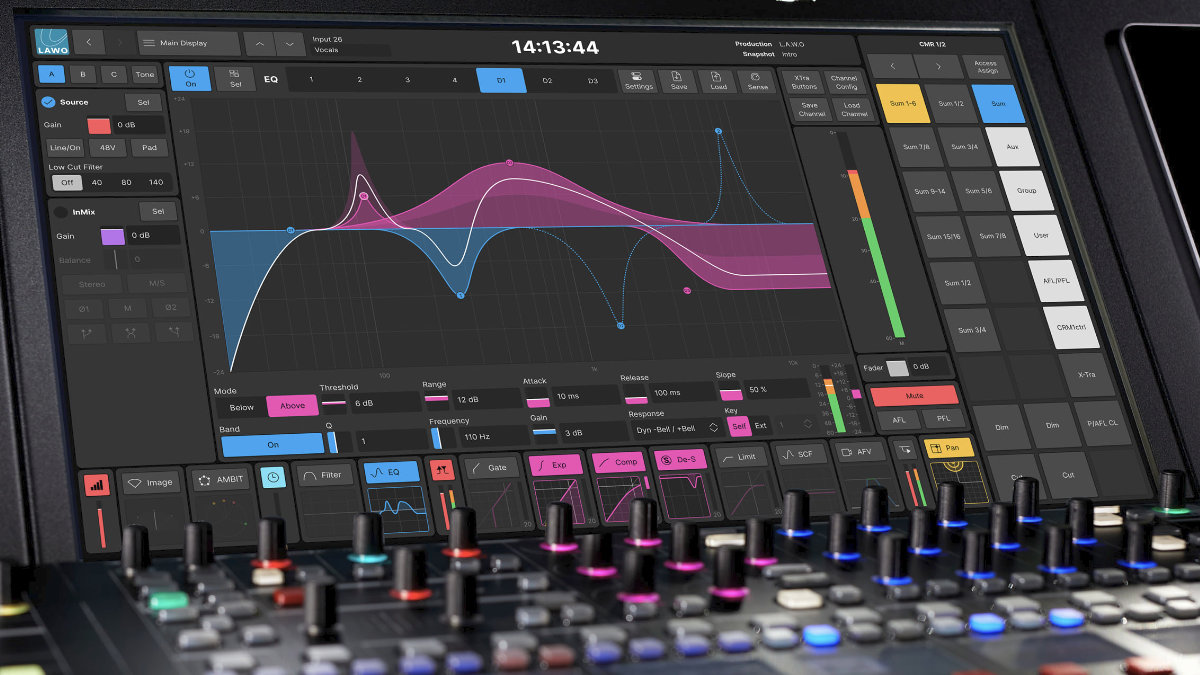Image resolution: width=1200 pixels, height=675 pixels.
Task: Open the Main Display menu
Action: point(189,44)
